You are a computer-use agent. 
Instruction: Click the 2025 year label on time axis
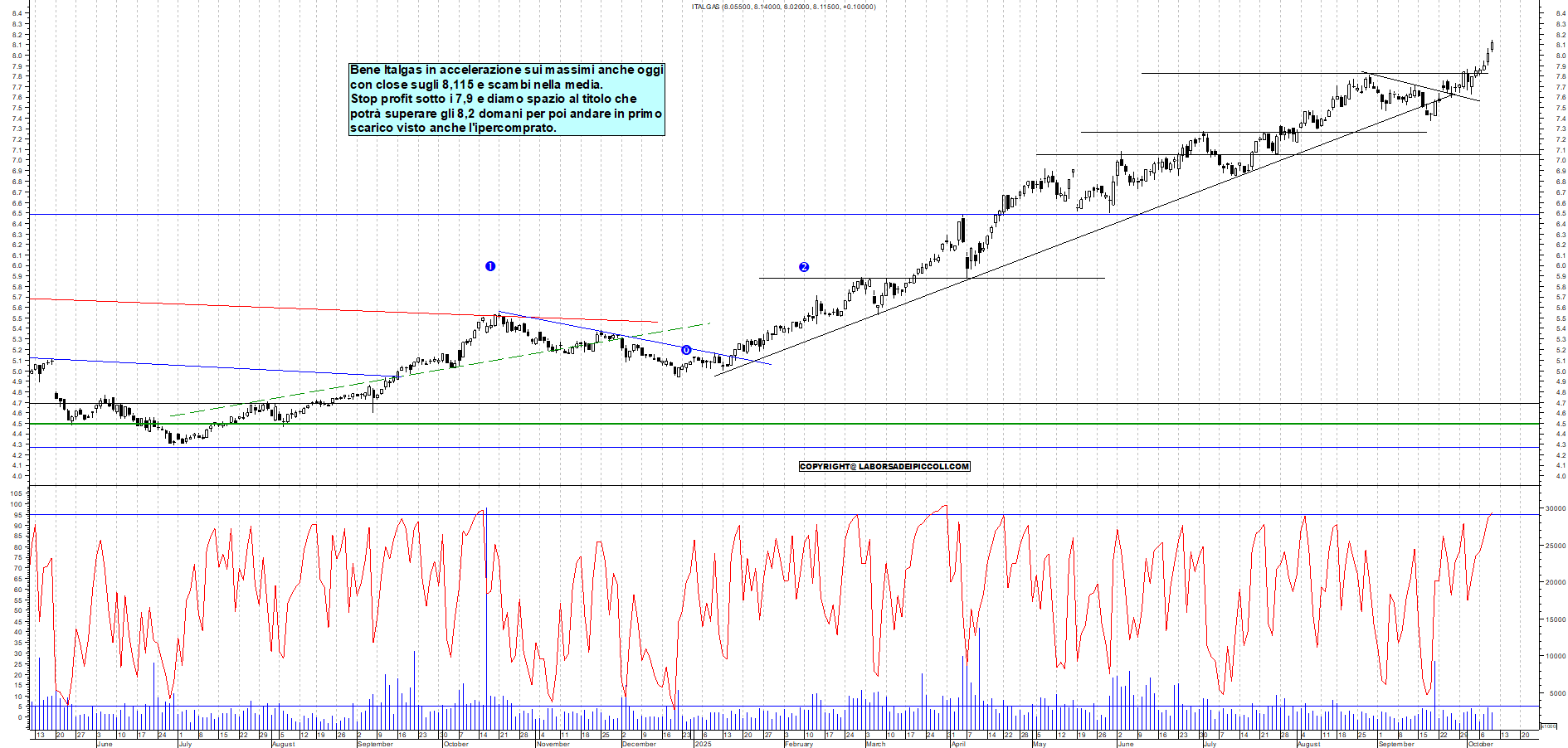click(x=703, y=744)
